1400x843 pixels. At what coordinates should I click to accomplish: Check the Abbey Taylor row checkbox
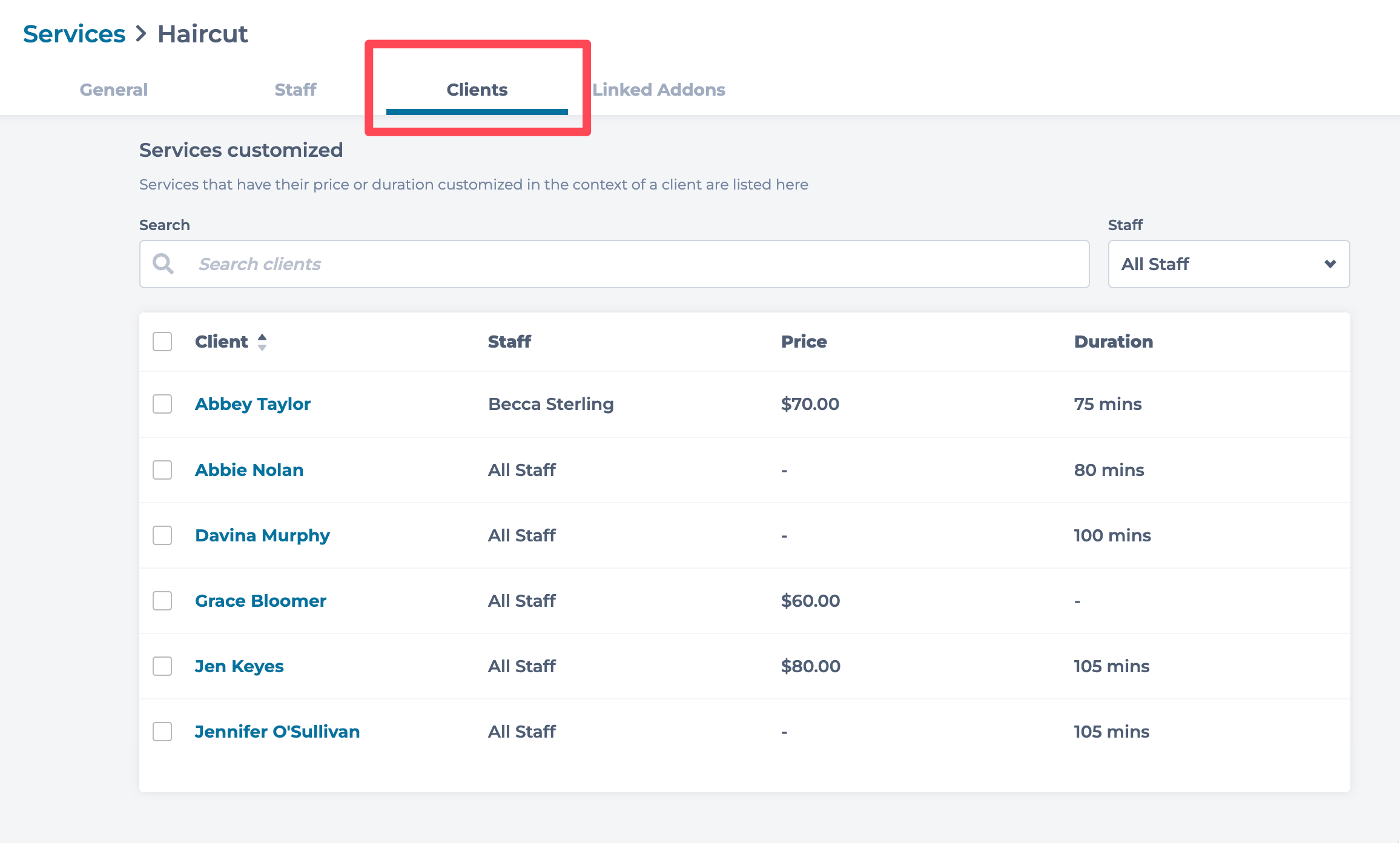coord(162,404)
